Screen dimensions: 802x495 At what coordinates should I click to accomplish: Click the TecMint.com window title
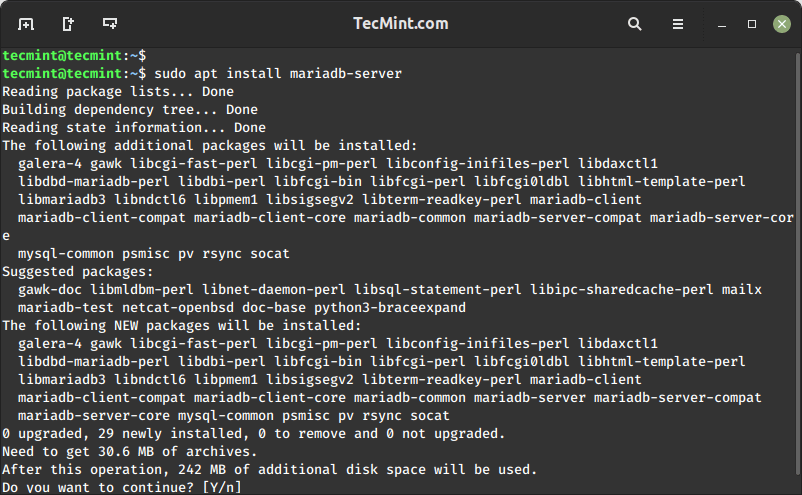(x=400, y=23)
